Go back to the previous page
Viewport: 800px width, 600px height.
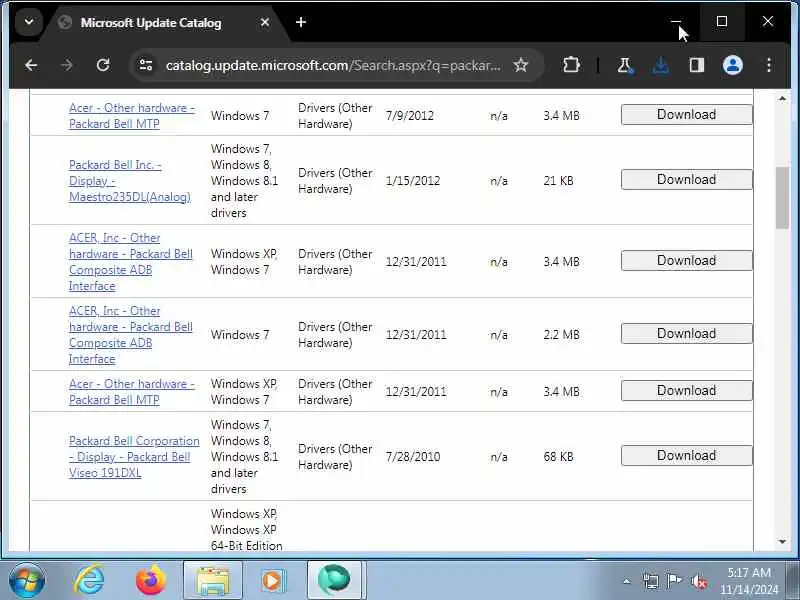tap(31, 65)
